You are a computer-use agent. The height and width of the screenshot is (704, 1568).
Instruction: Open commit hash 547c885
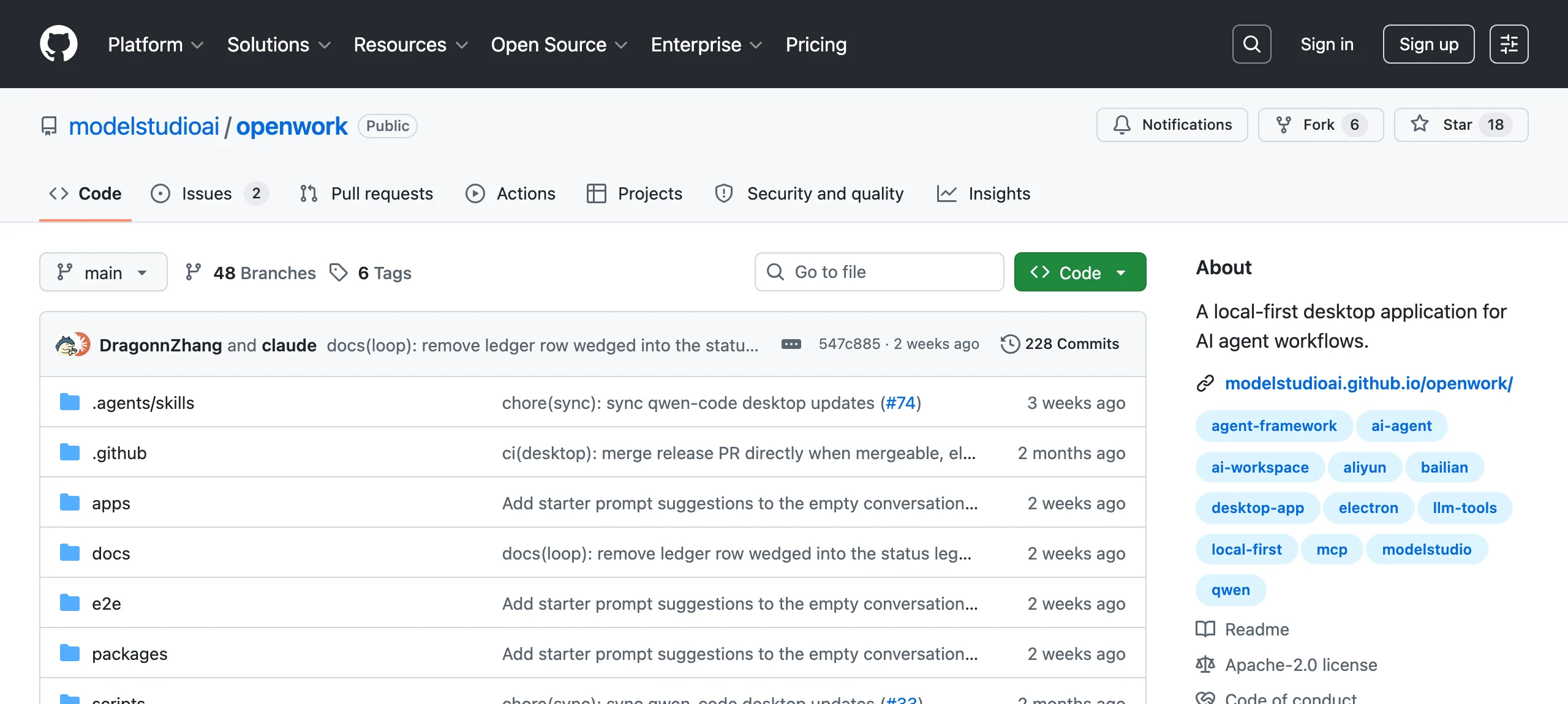click(849, 344)
